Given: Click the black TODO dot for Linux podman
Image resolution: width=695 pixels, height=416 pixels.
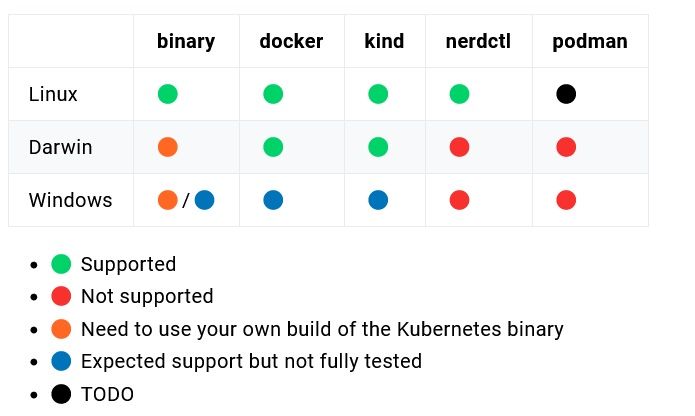Looking at the screenshot, I should click(x=566, y=94).
